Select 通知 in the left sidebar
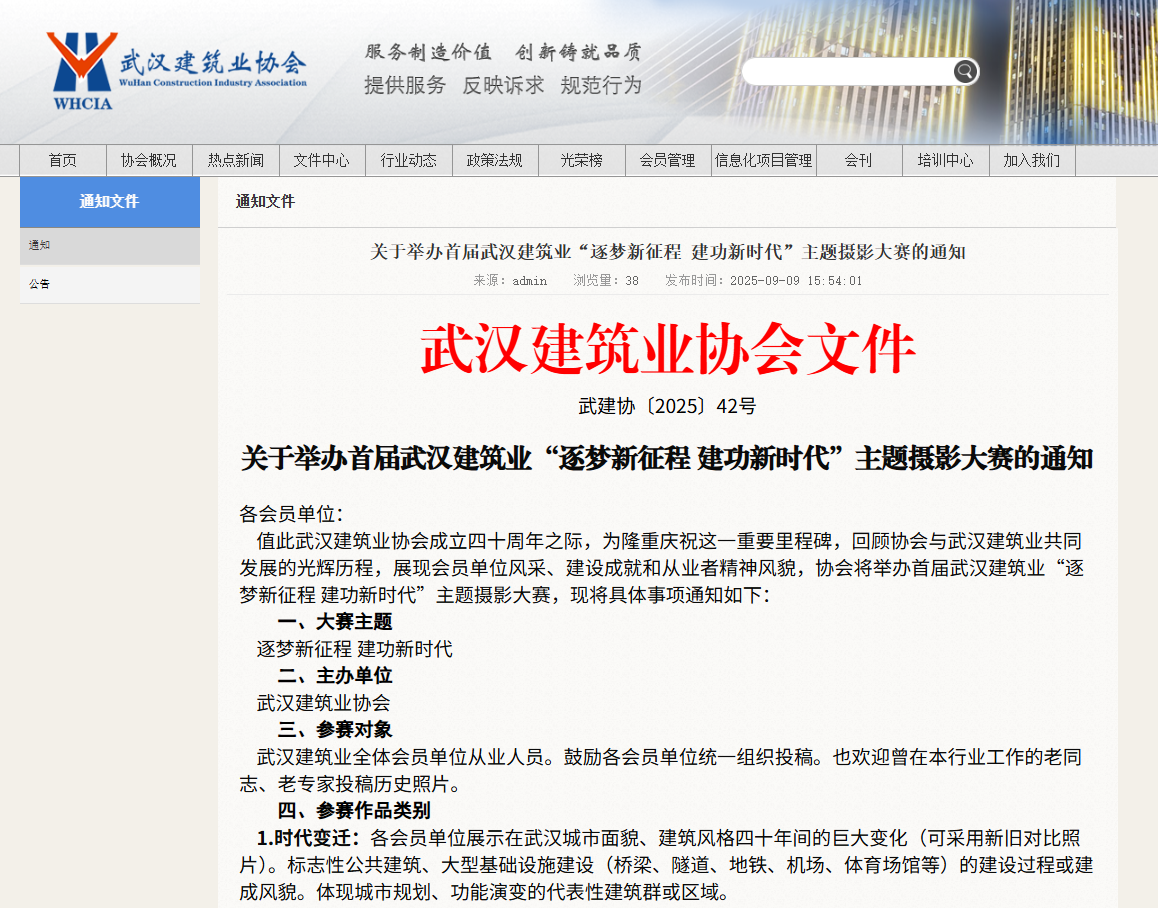1158x908 pixels. tap(39, 245)
